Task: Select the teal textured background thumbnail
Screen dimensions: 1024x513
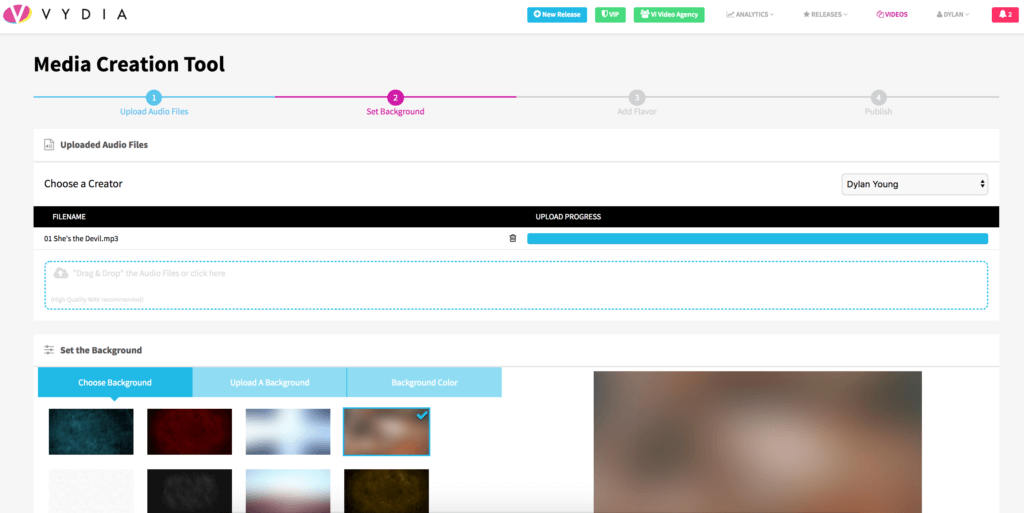Action: tap(91, 431)
